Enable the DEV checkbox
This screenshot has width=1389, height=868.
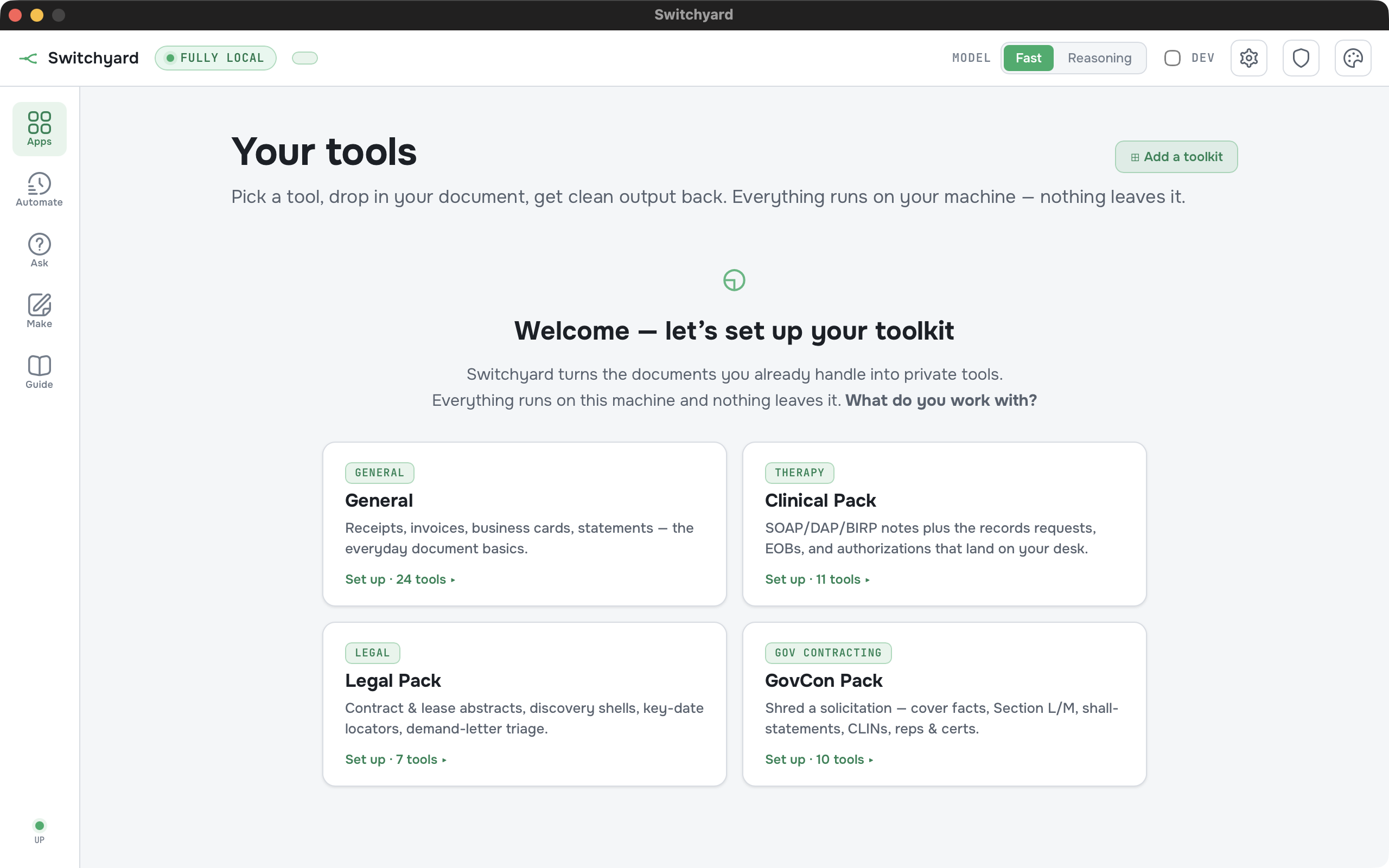pyautogui.click(x=1172, y=58)
